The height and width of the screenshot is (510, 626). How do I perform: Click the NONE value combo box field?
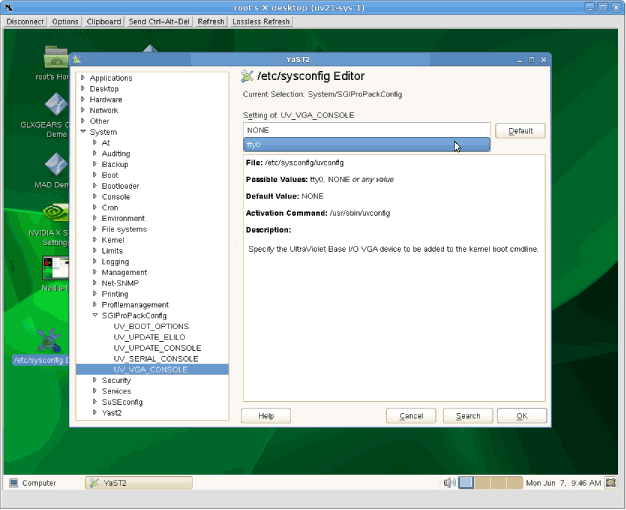(x=366, y=130)
